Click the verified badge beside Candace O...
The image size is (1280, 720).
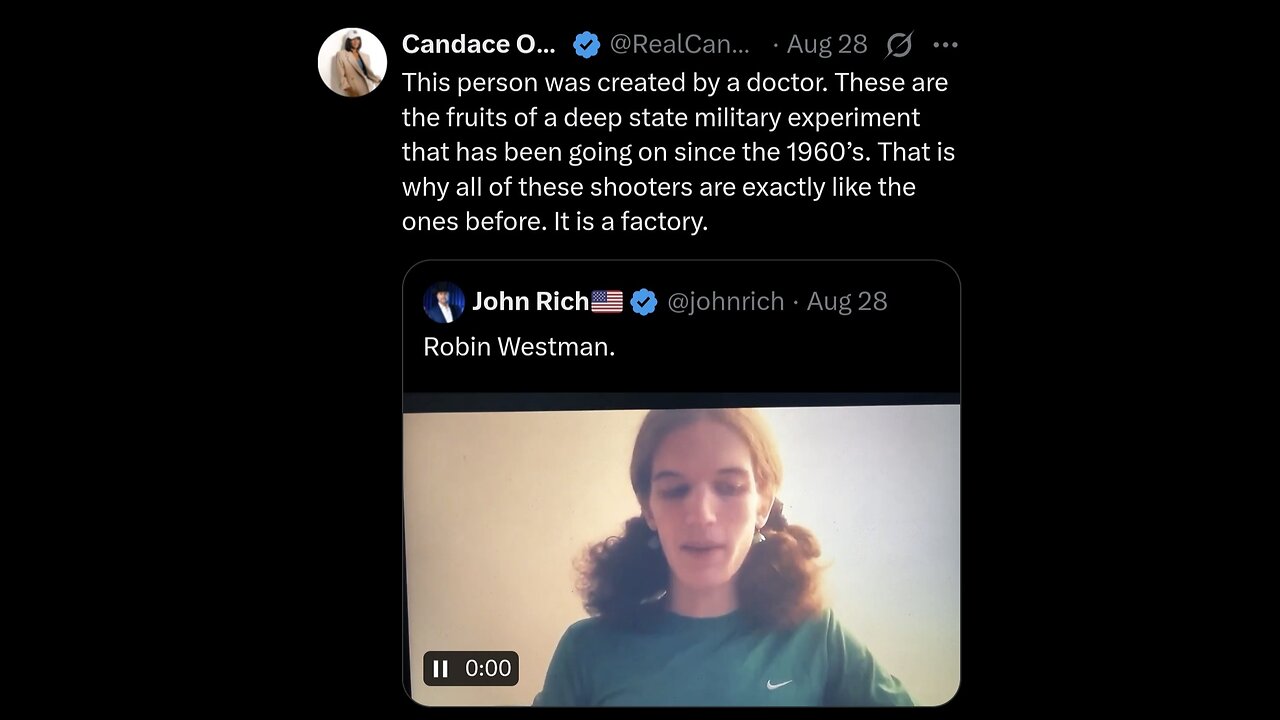click(x=586, y=45)
